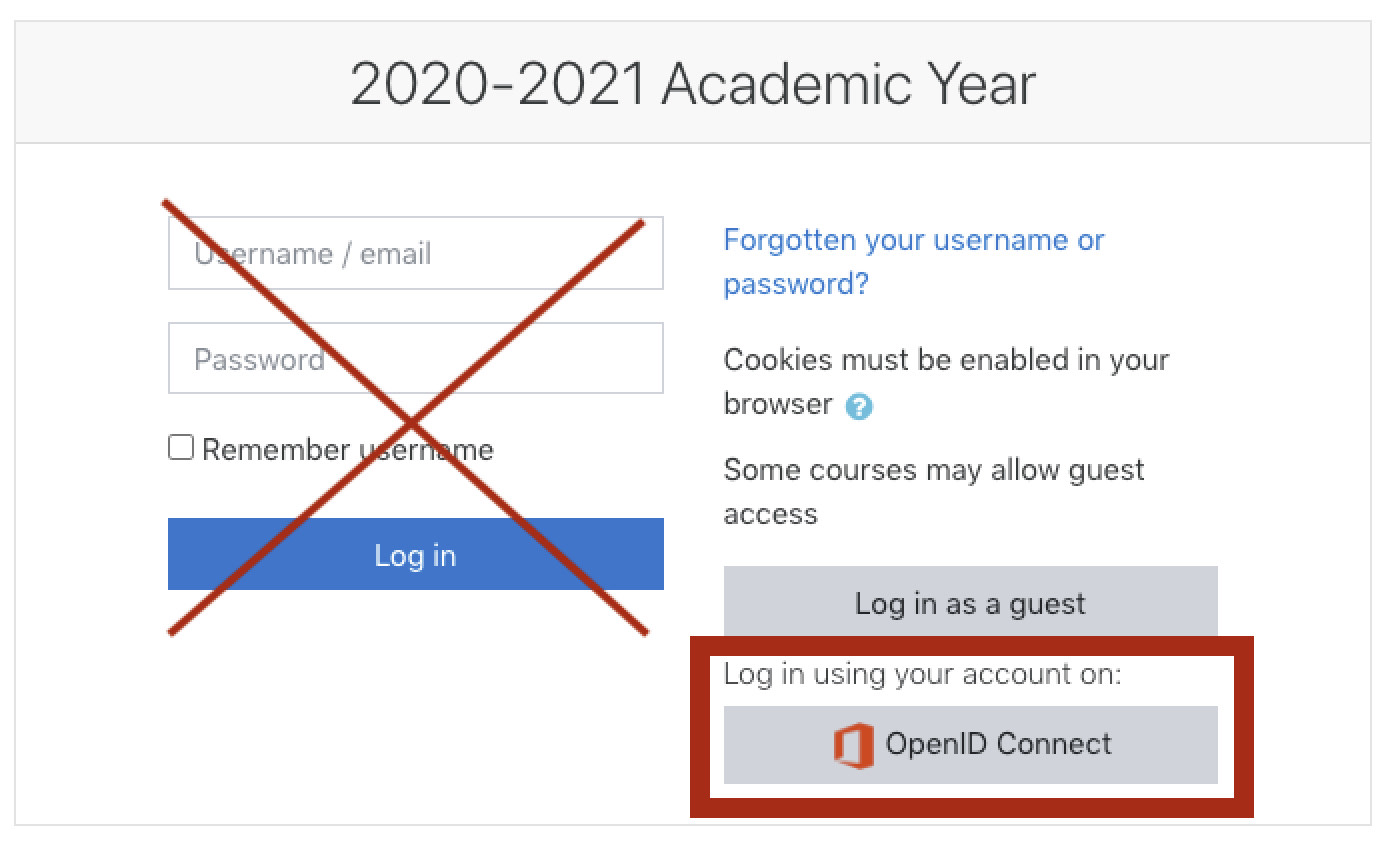Click the center where the red X lines cross

point(409,419)
